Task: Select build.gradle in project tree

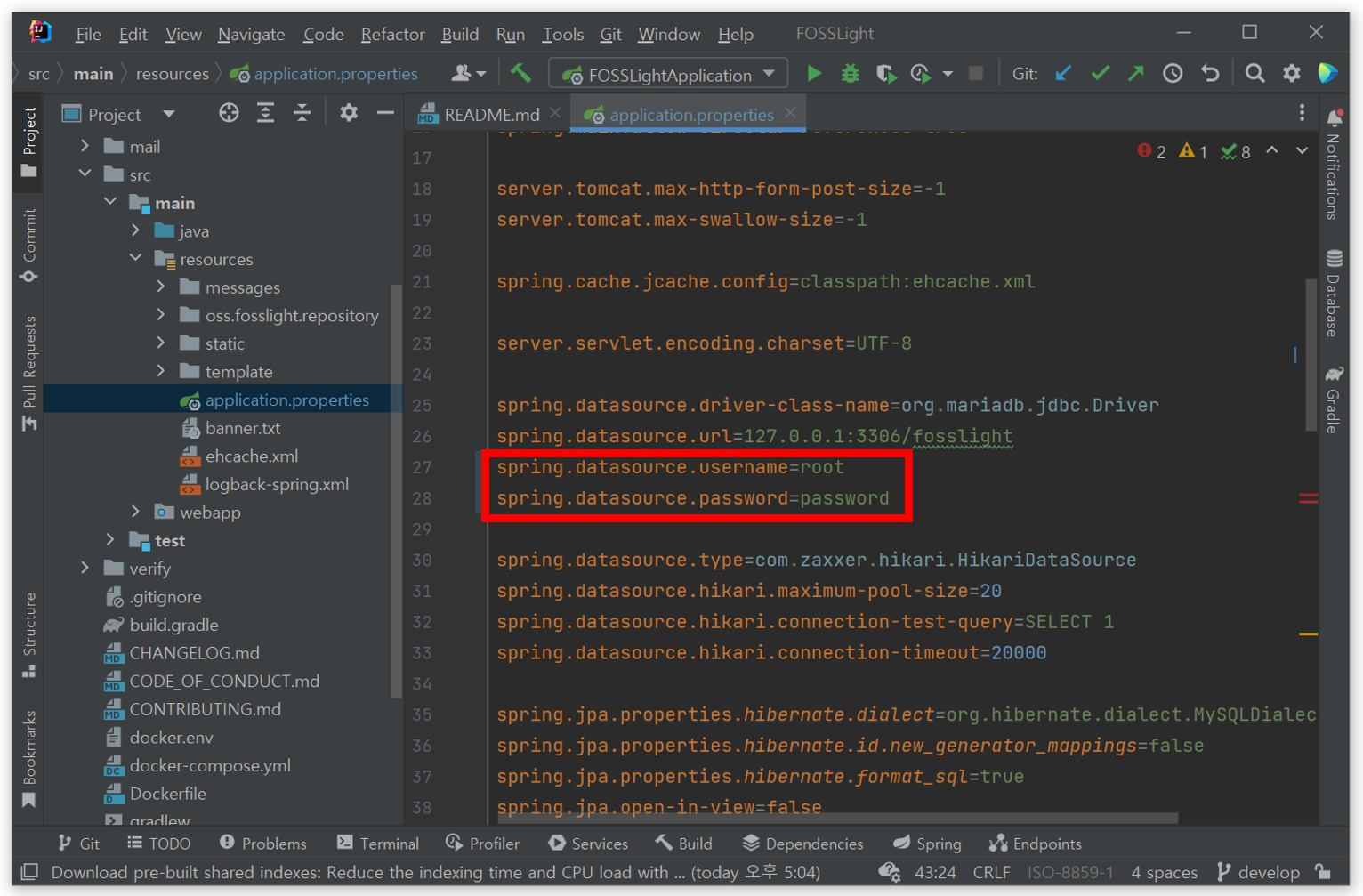Action: point(173,625)
